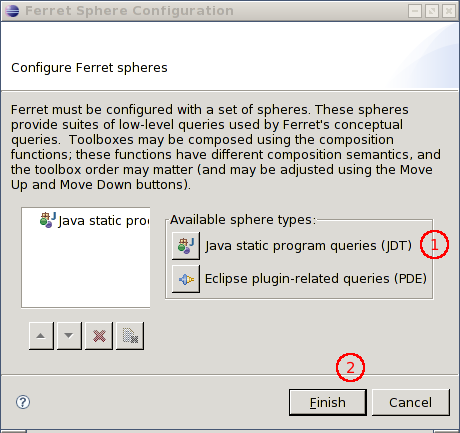Select the Java static entry in sphere list

[94, 220]
